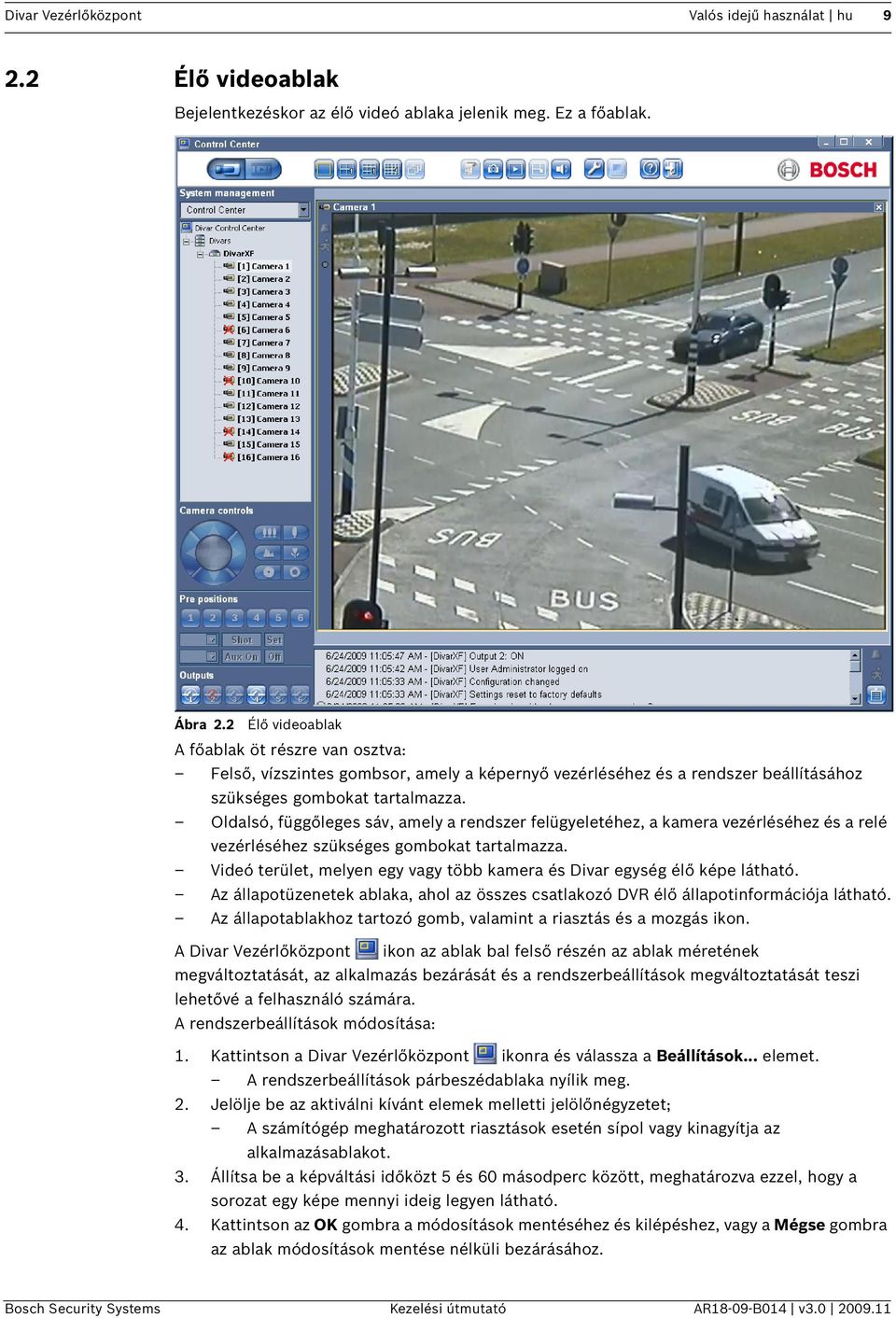This screenshot has height=1318, width=896.
Task: Click the toolbar icon left of snapshot
Action: coord(470,169)
